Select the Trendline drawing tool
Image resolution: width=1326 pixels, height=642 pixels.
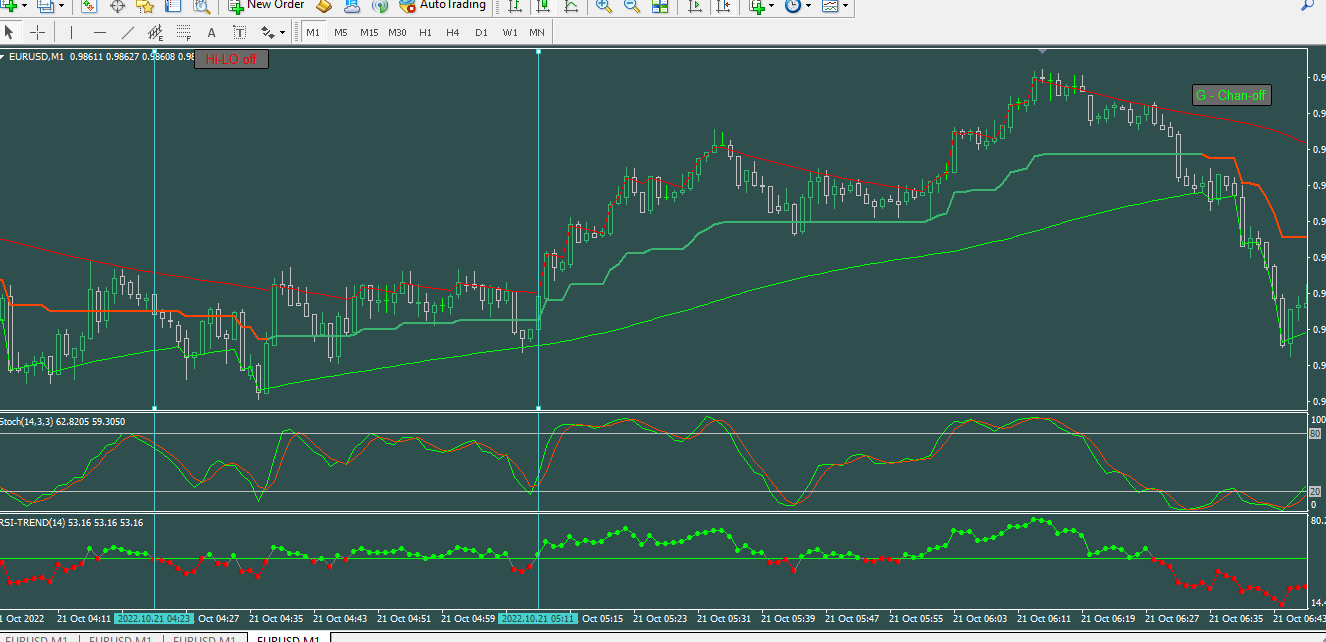click(128, 32)
